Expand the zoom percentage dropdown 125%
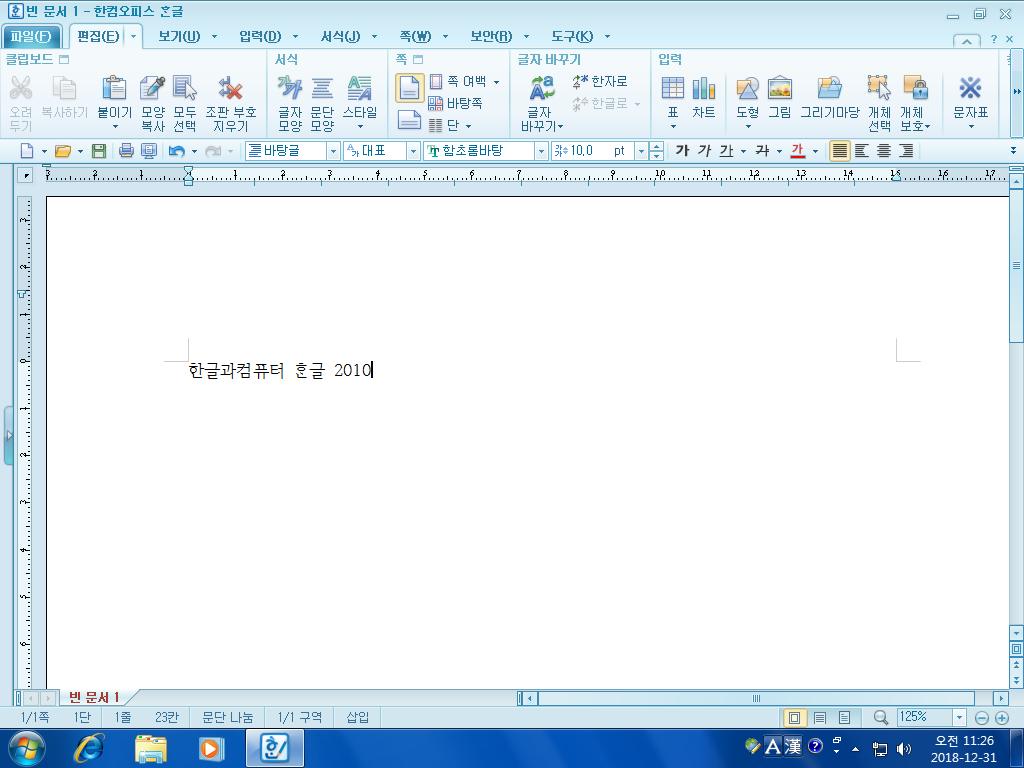The image size is (1024, 768). (959, 717)
